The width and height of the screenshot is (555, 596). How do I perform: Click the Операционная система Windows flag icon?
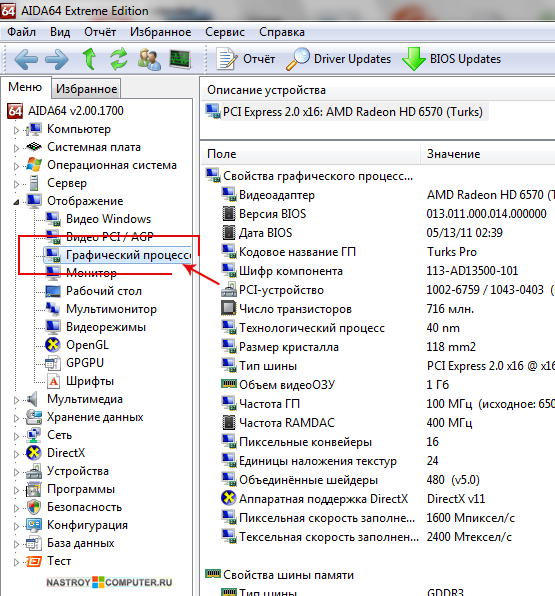(x=34, y=165)
